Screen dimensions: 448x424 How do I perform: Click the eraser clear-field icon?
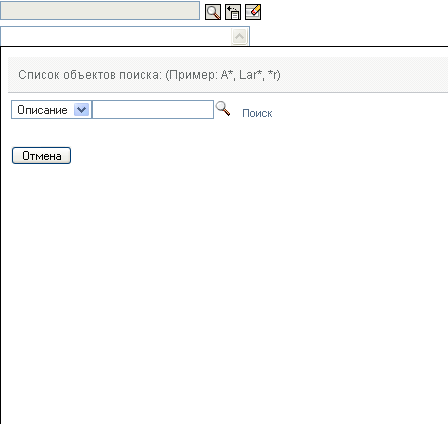coord(253,12)
